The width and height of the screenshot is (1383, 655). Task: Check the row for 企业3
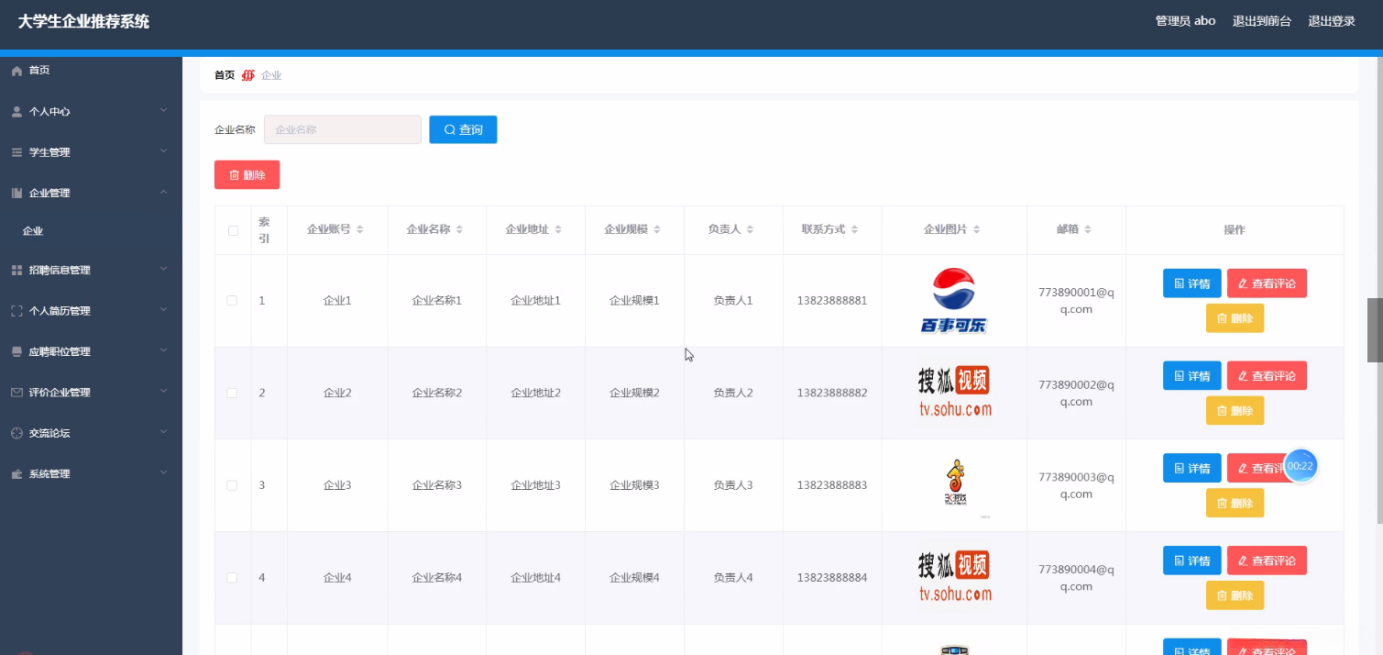[232, 485]
